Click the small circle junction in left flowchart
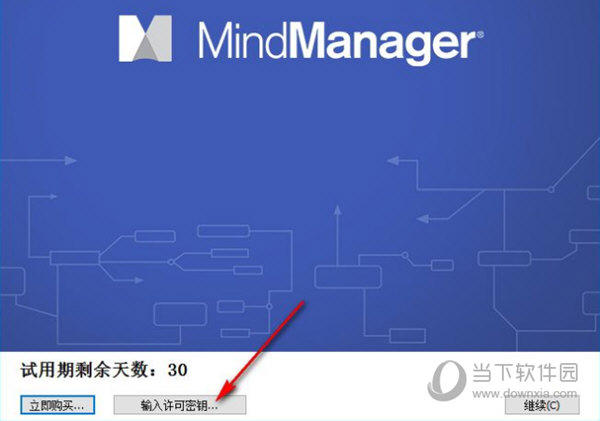This screenshot has height=421, width=600. pos(171,262)
